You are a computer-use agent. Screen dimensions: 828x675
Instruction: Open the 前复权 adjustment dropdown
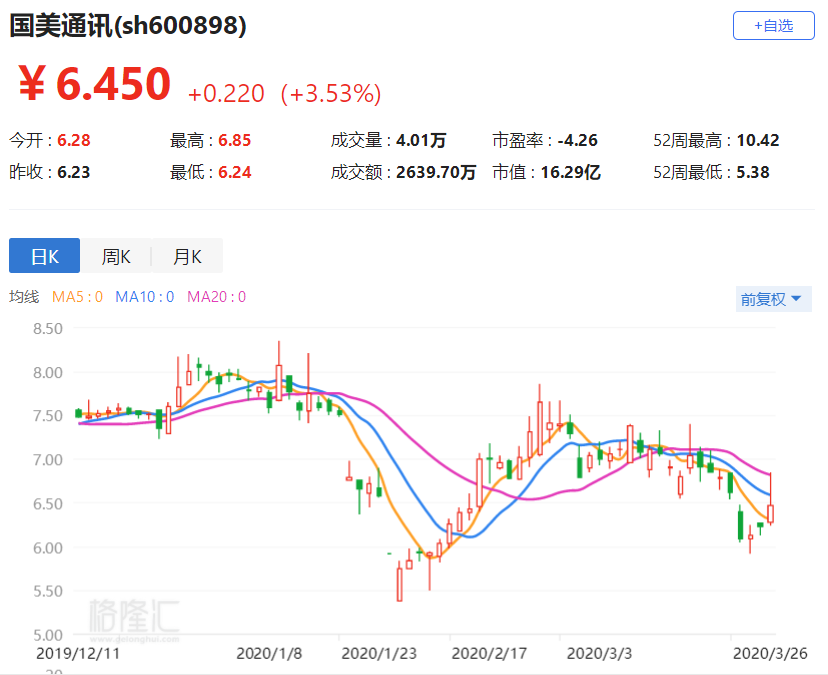click(773, 299)
